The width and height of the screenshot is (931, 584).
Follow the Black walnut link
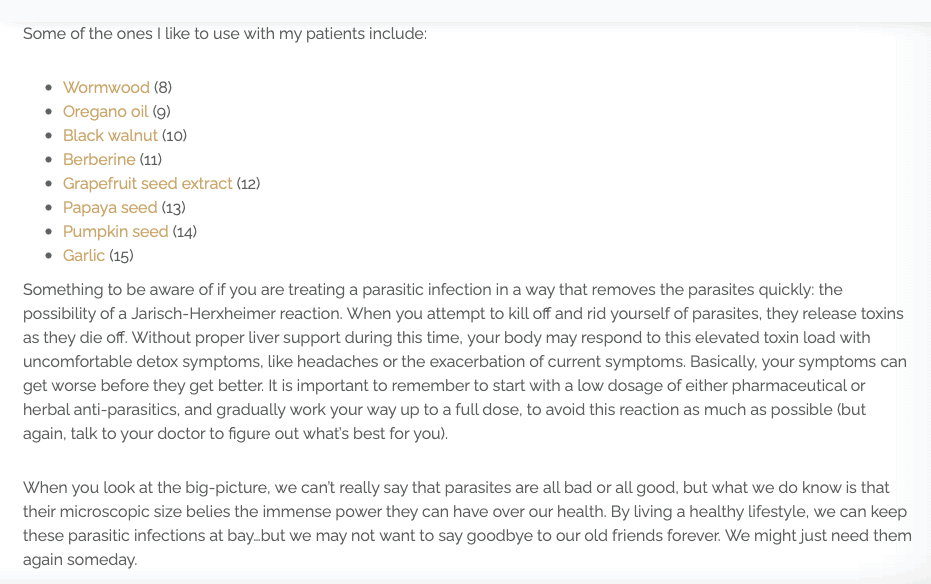(110, 136)
